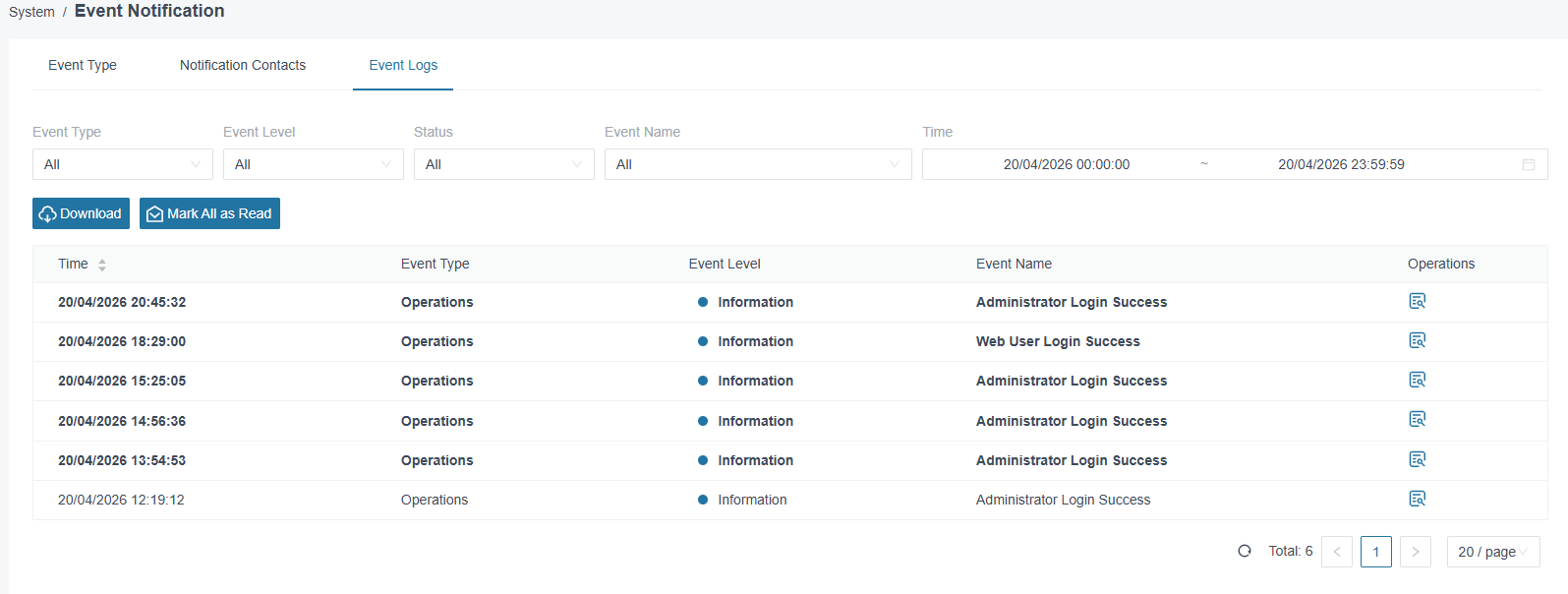Click the refresh icon next to Total: 6

coord(1245,551)
